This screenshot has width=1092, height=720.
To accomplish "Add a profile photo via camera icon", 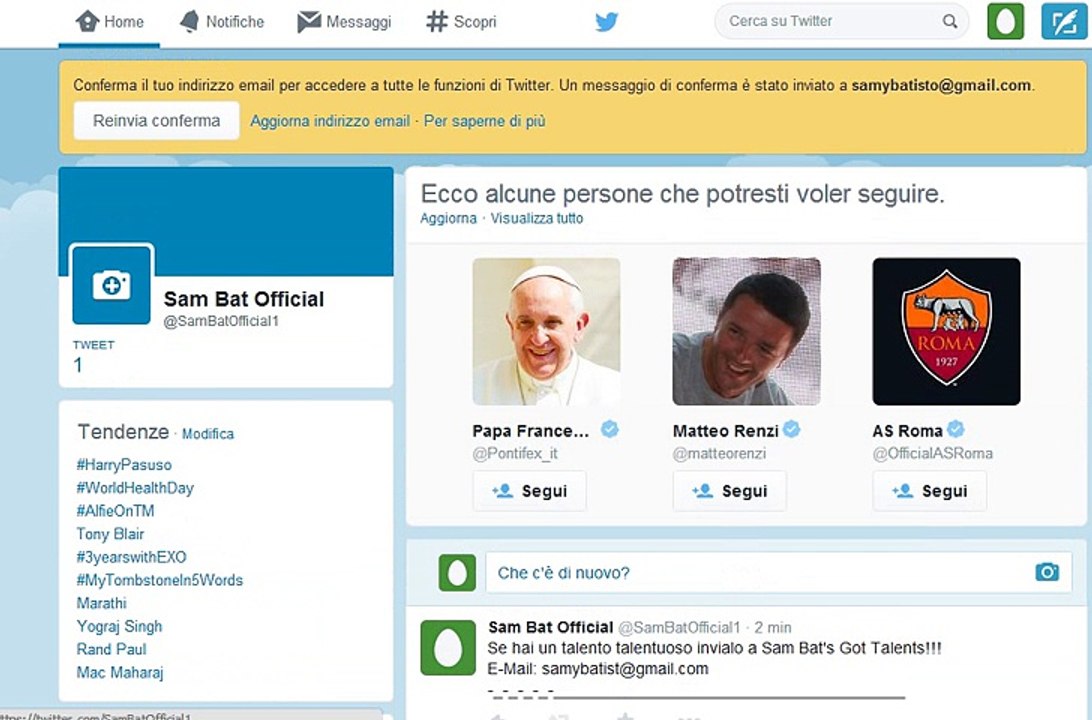I will (111, 285).
